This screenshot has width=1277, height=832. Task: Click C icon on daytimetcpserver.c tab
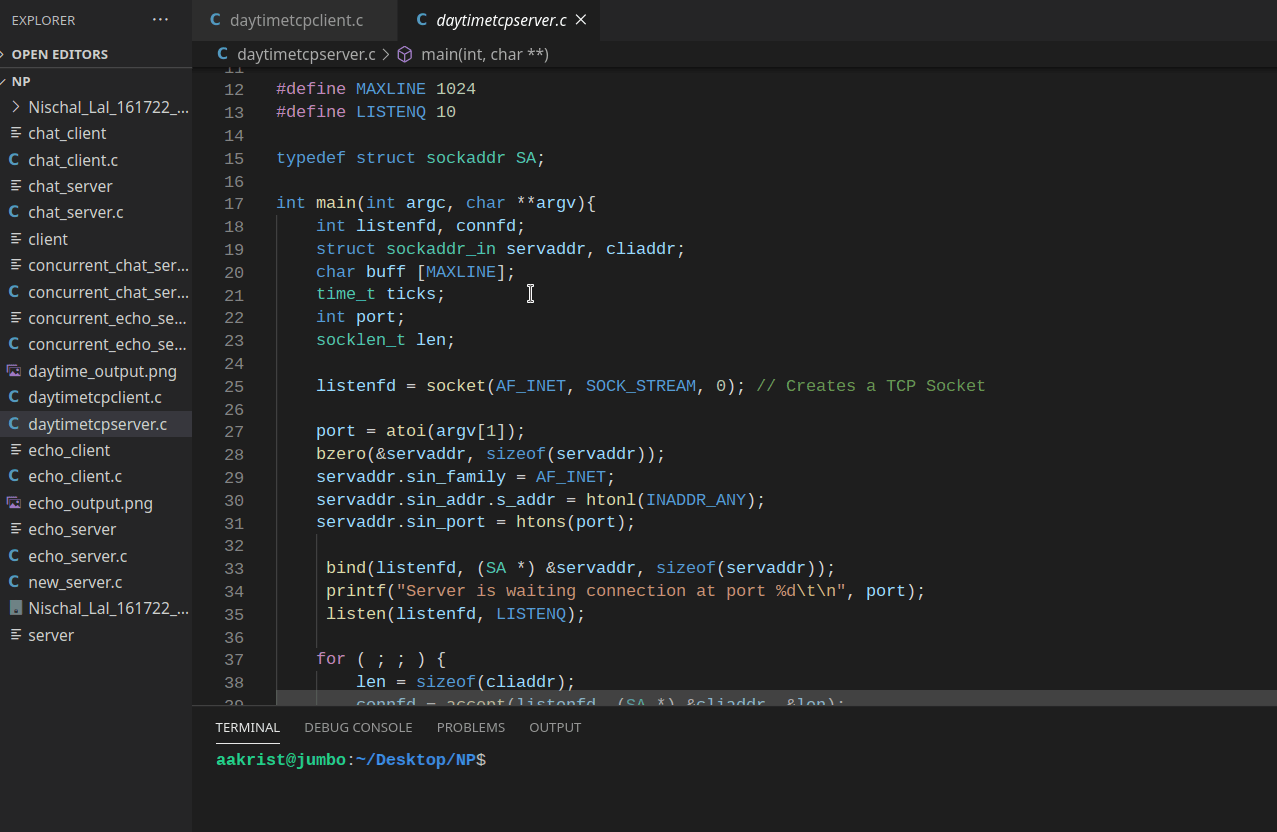tap(422, 20)
